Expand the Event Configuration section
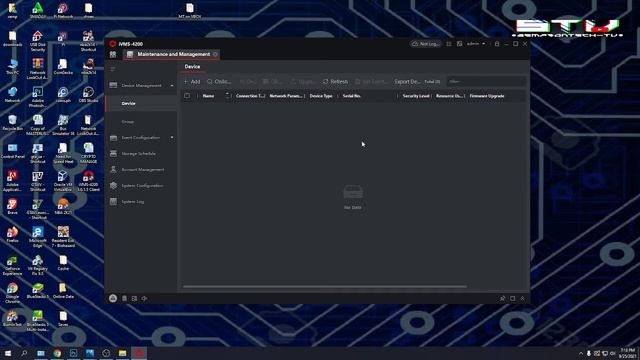Viewport: 640px width, 360px height. tap(172, 138)
